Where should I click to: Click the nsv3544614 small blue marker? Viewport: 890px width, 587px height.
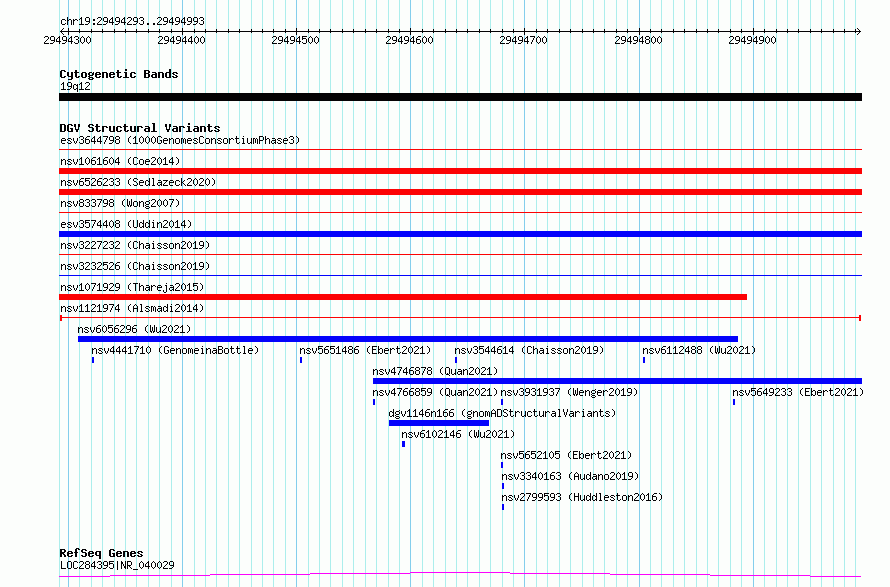[456, 360]
